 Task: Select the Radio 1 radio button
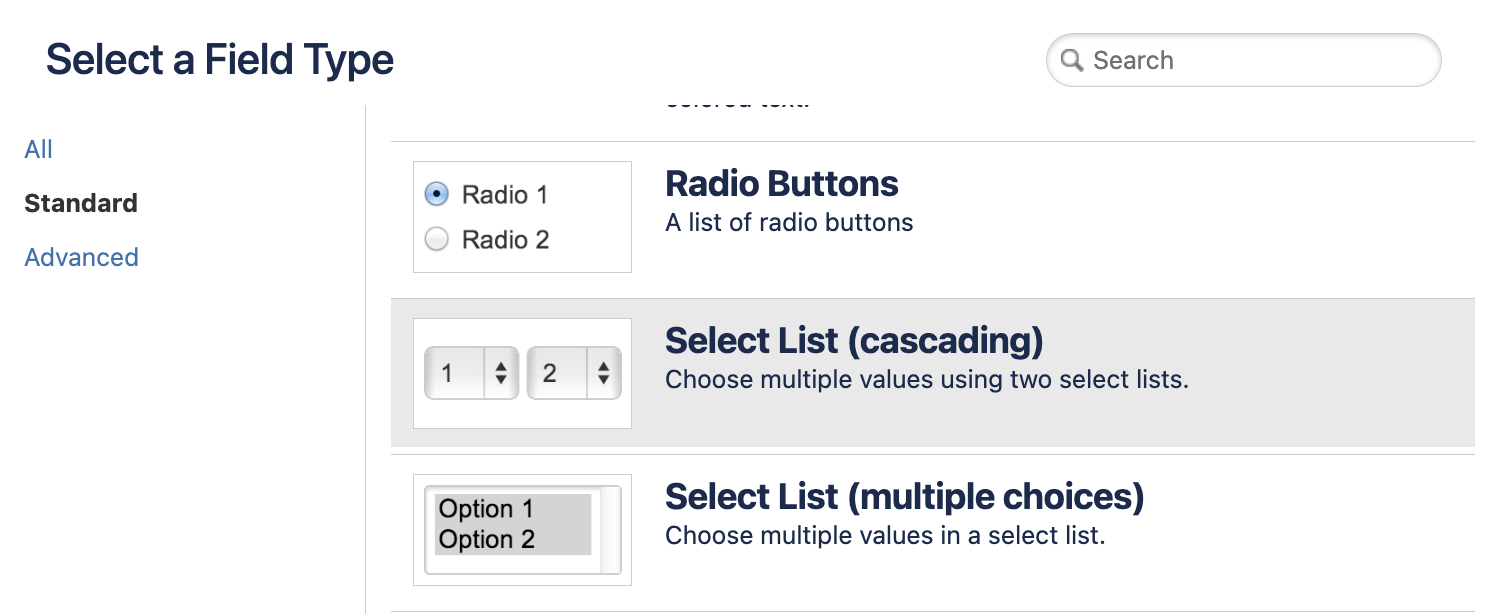click(x=437, y=194)
